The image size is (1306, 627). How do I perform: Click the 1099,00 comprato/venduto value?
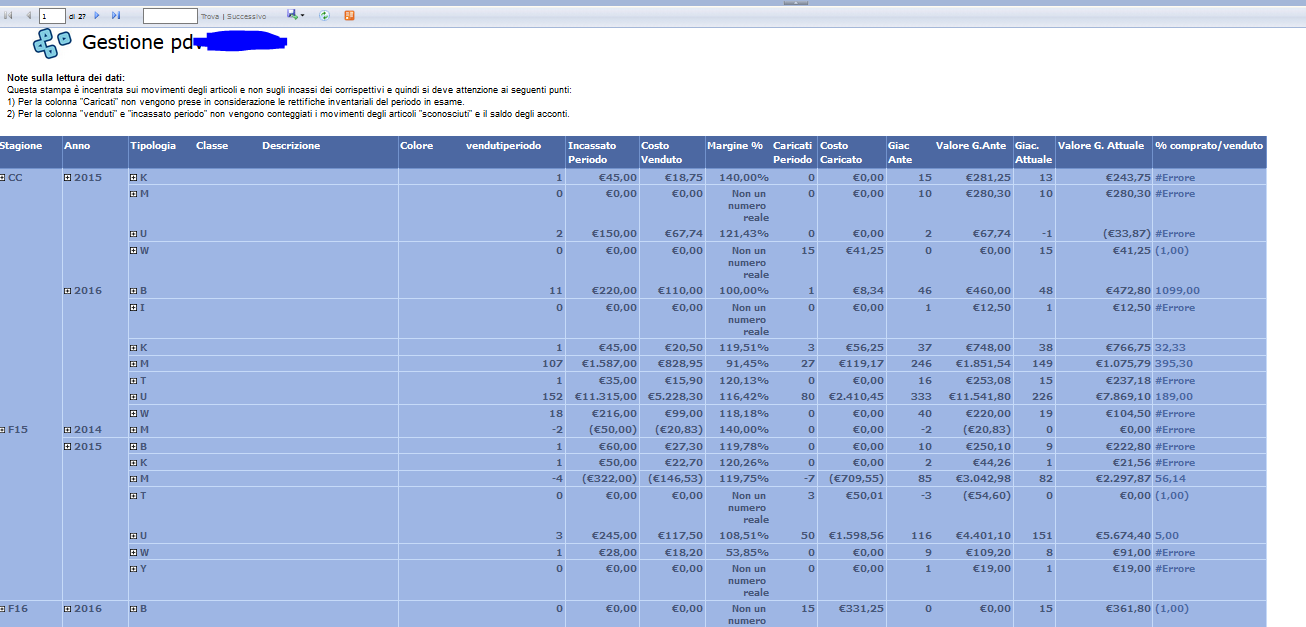(1177, 291)
